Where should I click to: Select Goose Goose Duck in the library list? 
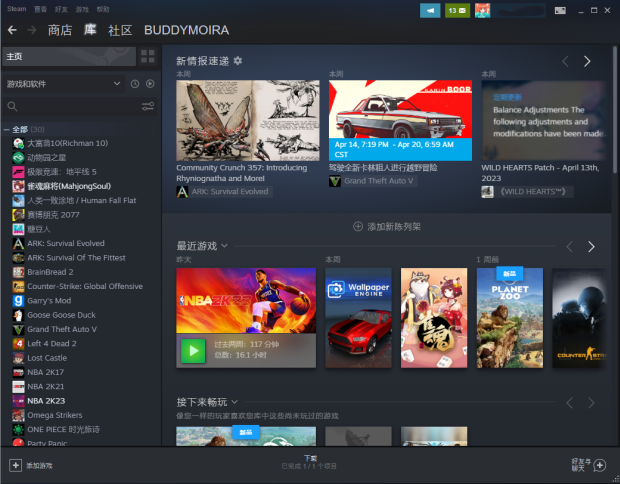(61, 315)
